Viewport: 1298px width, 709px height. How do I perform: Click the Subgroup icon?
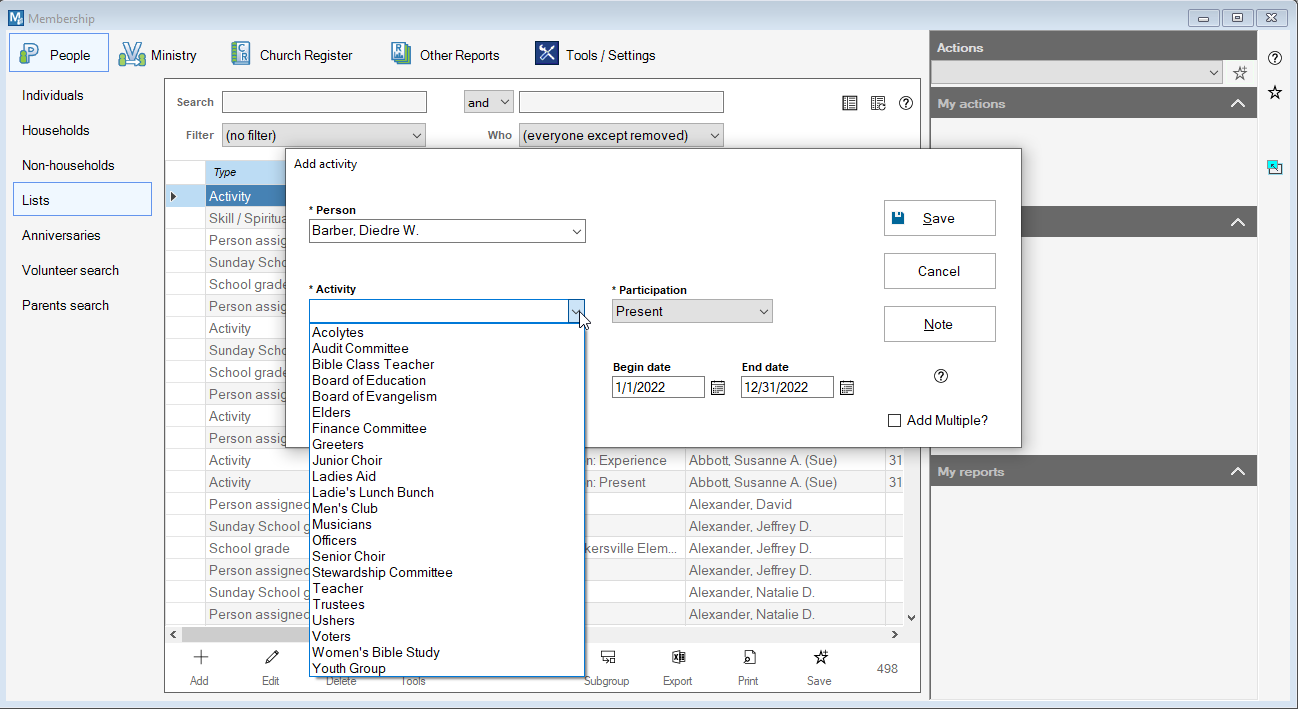tap(607, 658)
